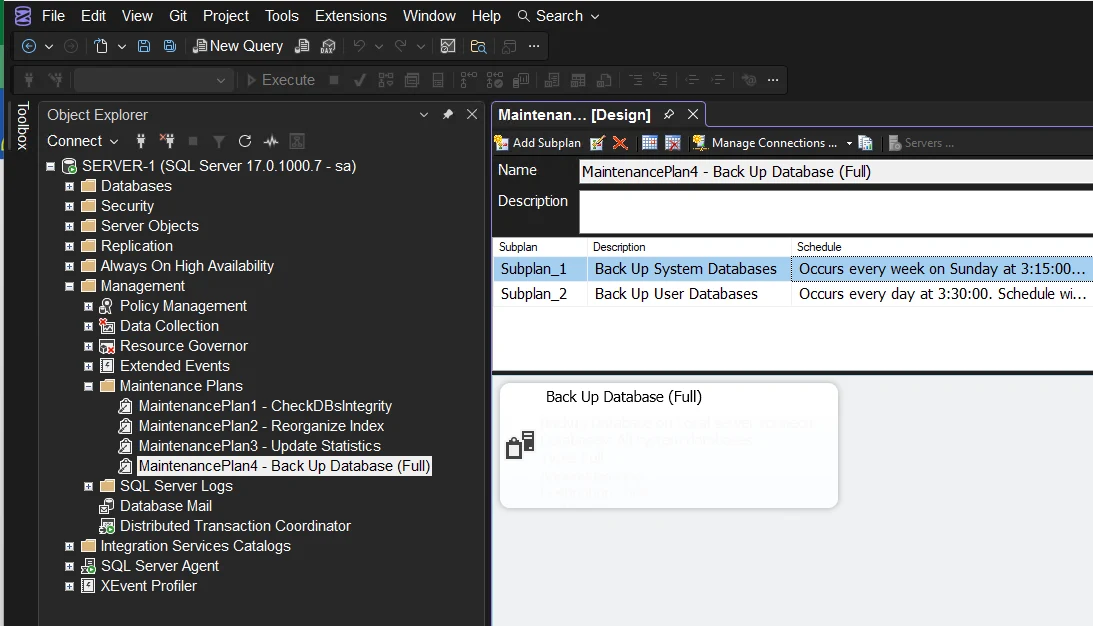This screenshot has height=626, width=1093.
Task: Open Activity Monitor from Object Explorer toolbar
Action: click(270, 141)
